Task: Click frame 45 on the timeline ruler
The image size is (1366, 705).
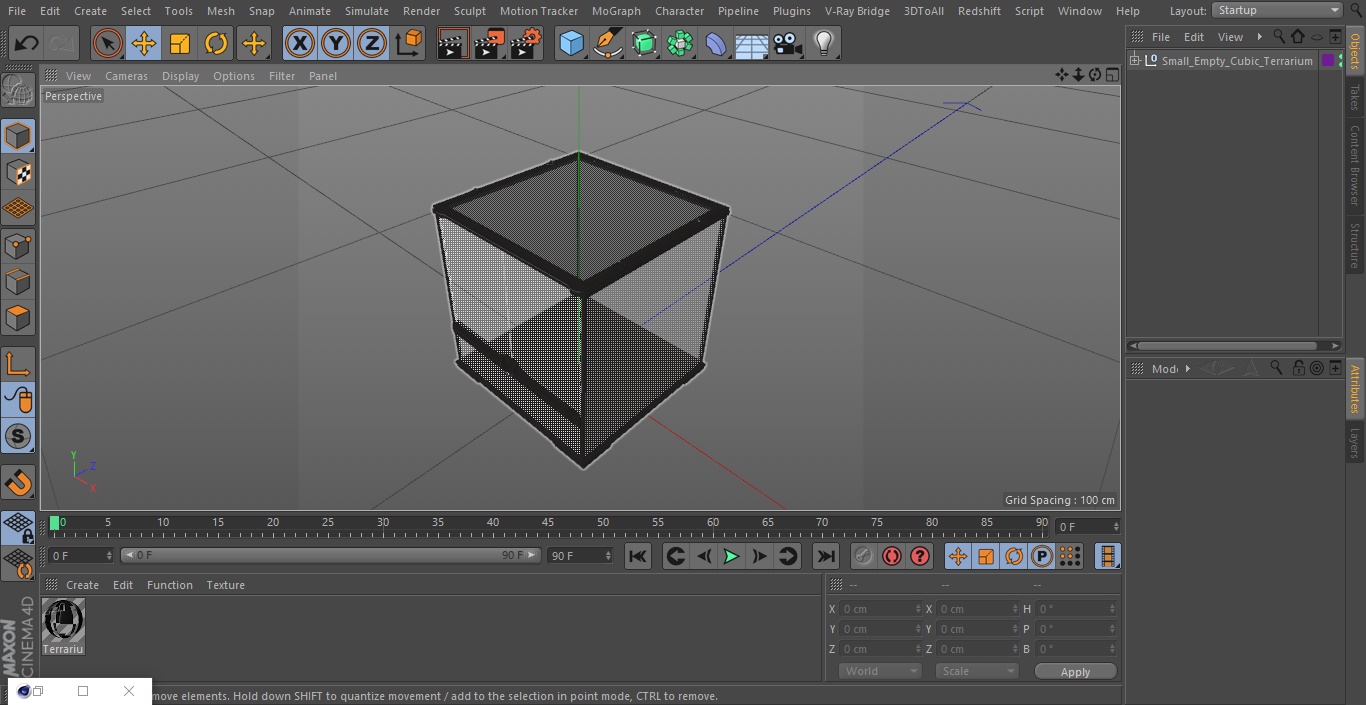Action: tap(548, 522)
